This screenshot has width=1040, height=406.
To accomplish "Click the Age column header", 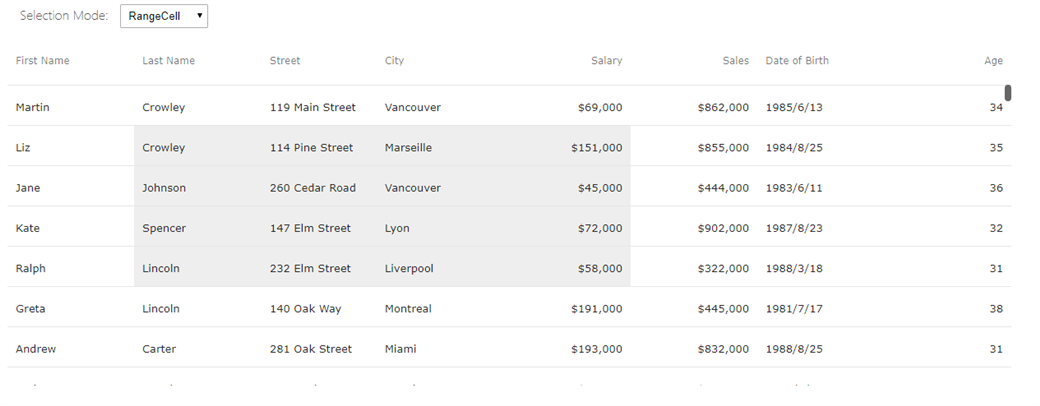I will (993, 60).
